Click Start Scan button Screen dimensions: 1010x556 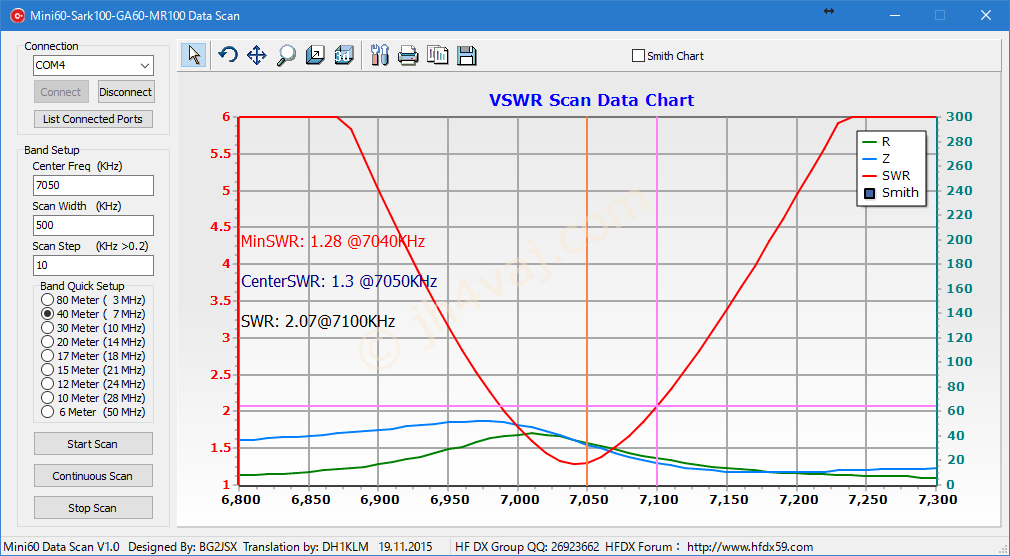click(93, 444)
